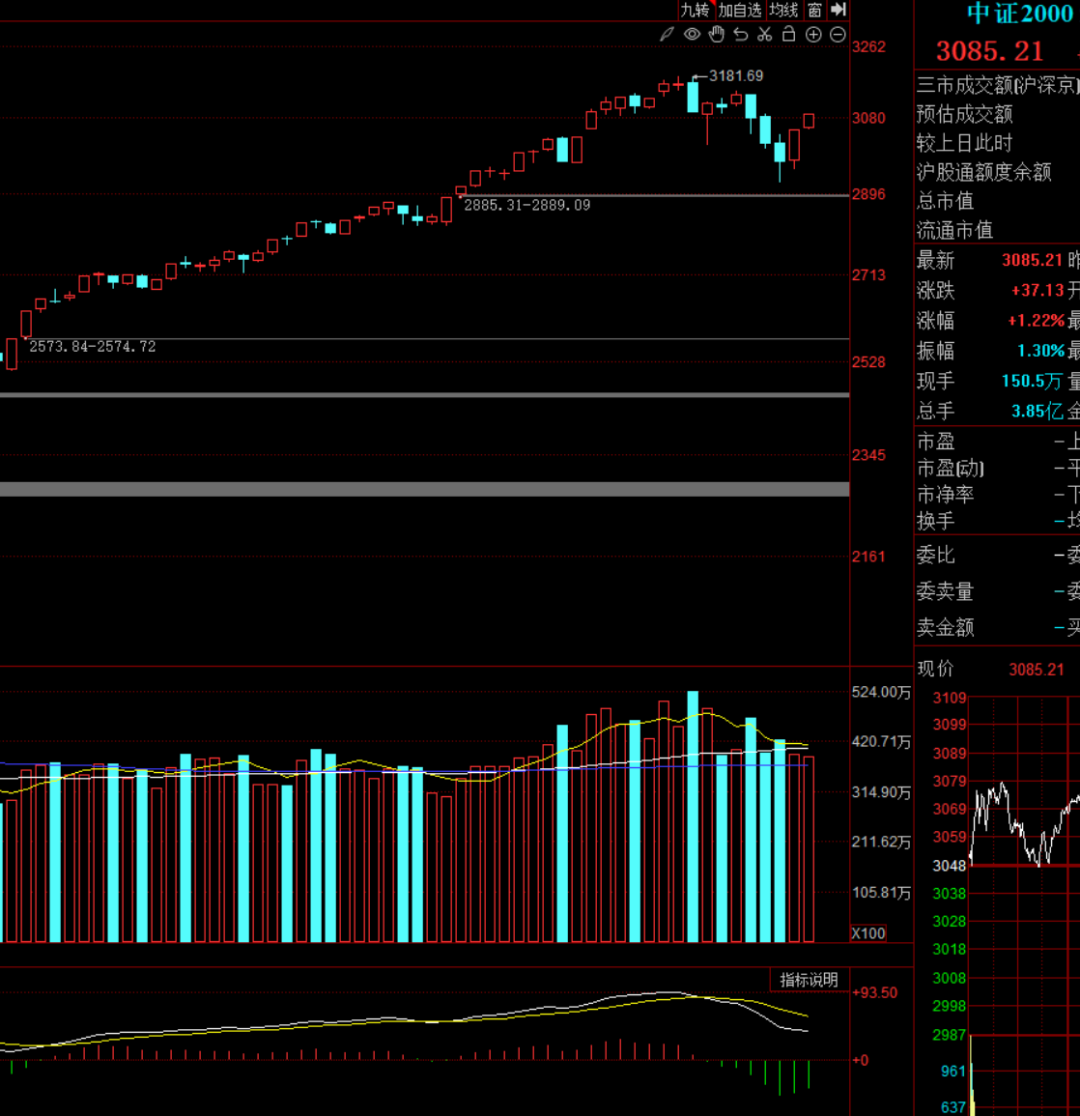1080x1116 pixels.
Task: Toggle chart visibility with the eye icon
Action: click(691, 35)
